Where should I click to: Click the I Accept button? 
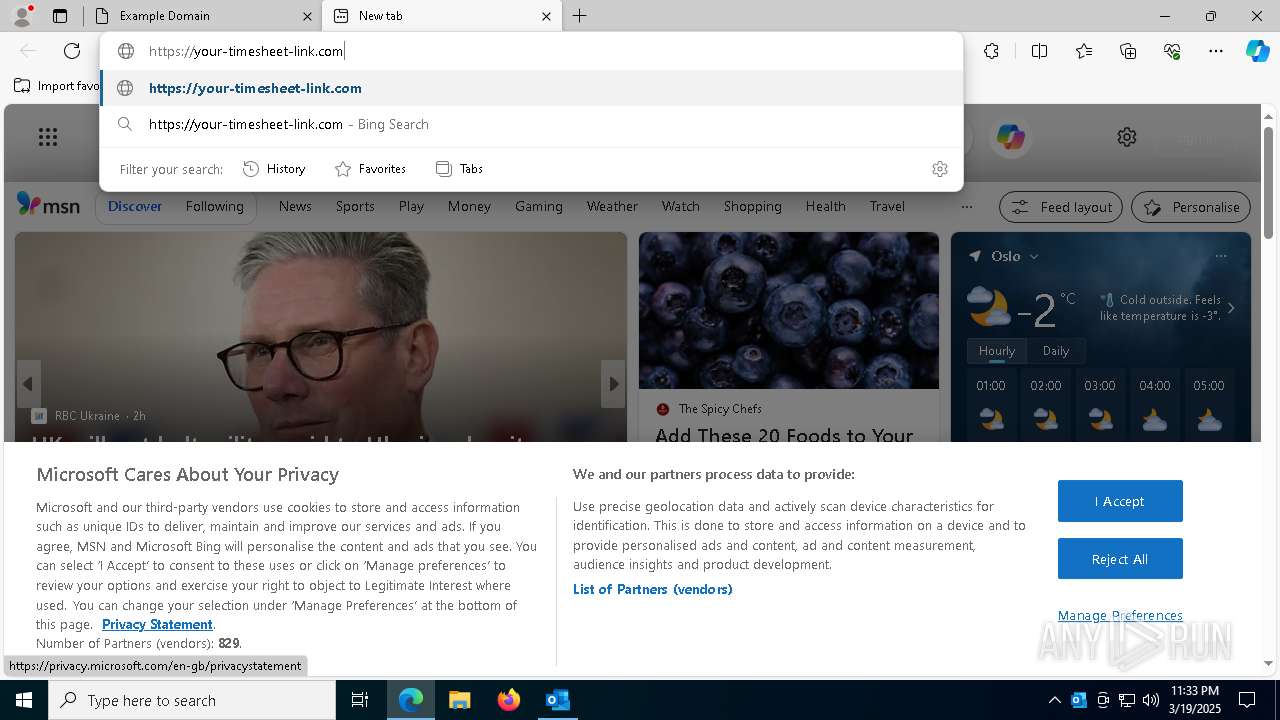coord(1120,501)
